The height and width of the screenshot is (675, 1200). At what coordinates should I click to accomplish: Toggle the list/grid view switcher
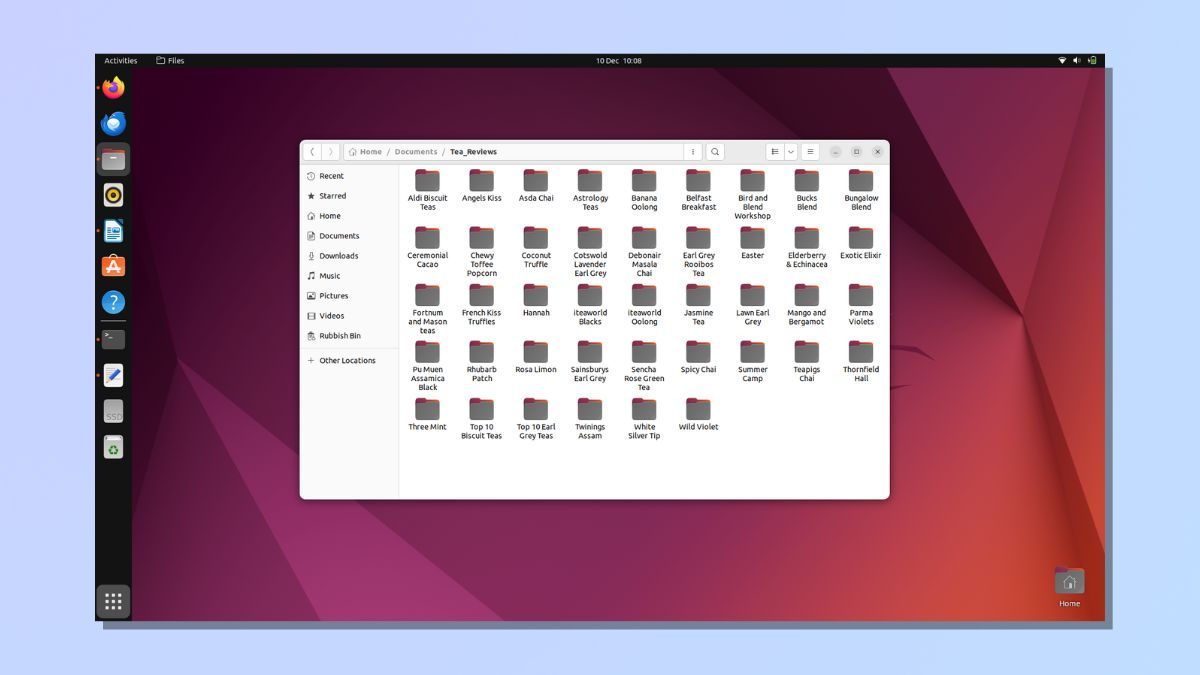775,151
